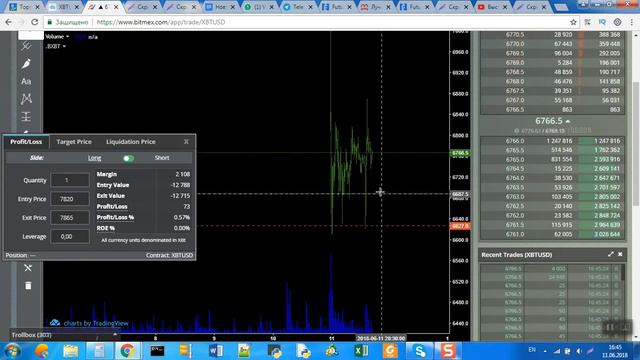Click the Leverage input field
The width and height of the screenshot is (640, 360).
(x=69, y=236)
